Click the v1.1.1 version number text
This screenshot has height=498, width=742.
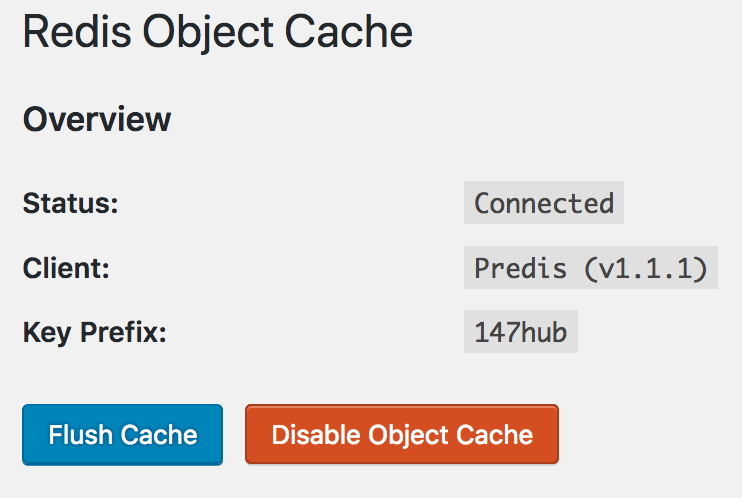(647, 268)
